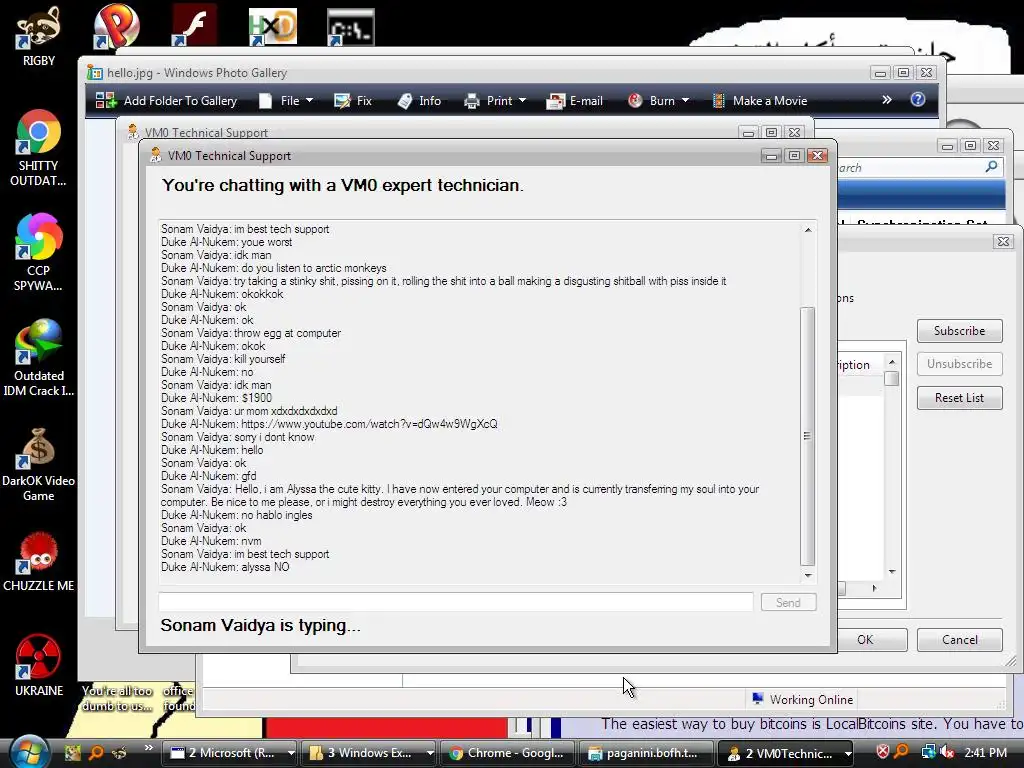Viewport: 1024px width, 768px height.
Task: Open the HxD hex editor shortcut
Action: 272,27
